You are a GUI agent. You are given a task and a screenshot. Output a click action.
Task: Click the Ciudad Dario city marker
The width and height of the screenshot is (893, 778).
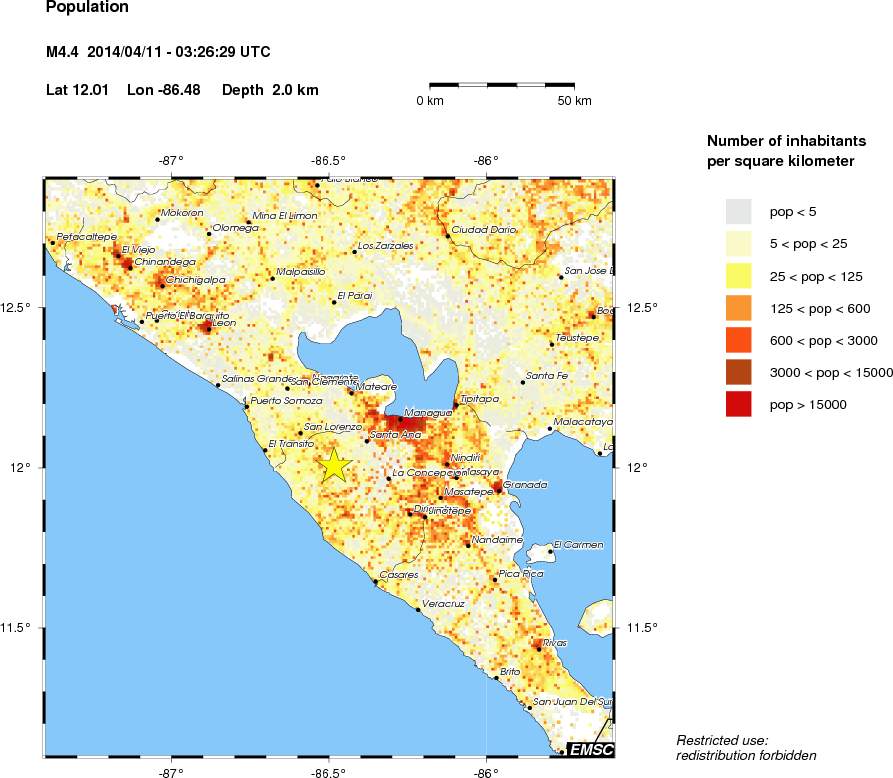point(447,236)
